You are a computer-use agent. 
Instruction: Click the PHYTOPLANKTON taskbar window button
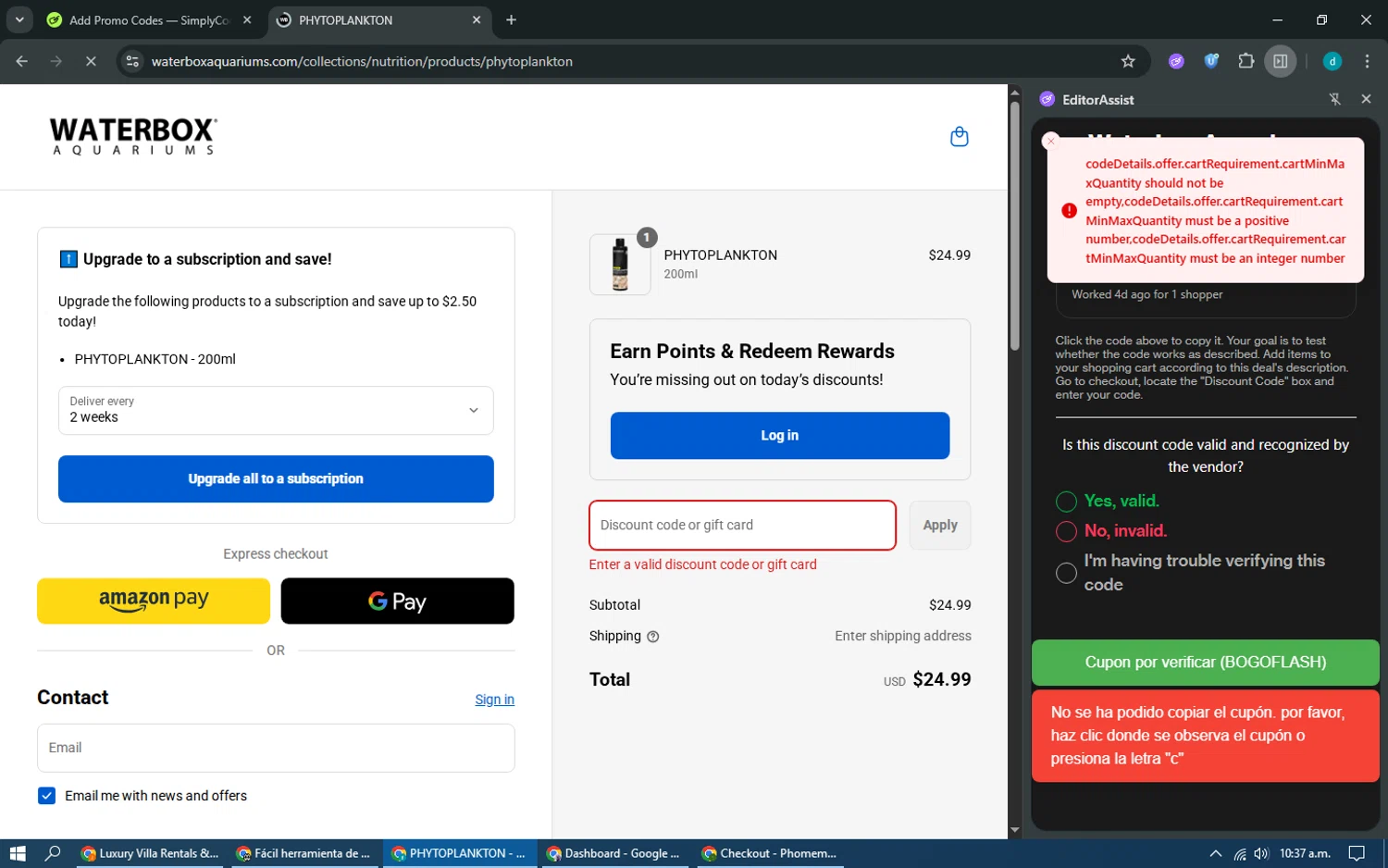point(459,853)
